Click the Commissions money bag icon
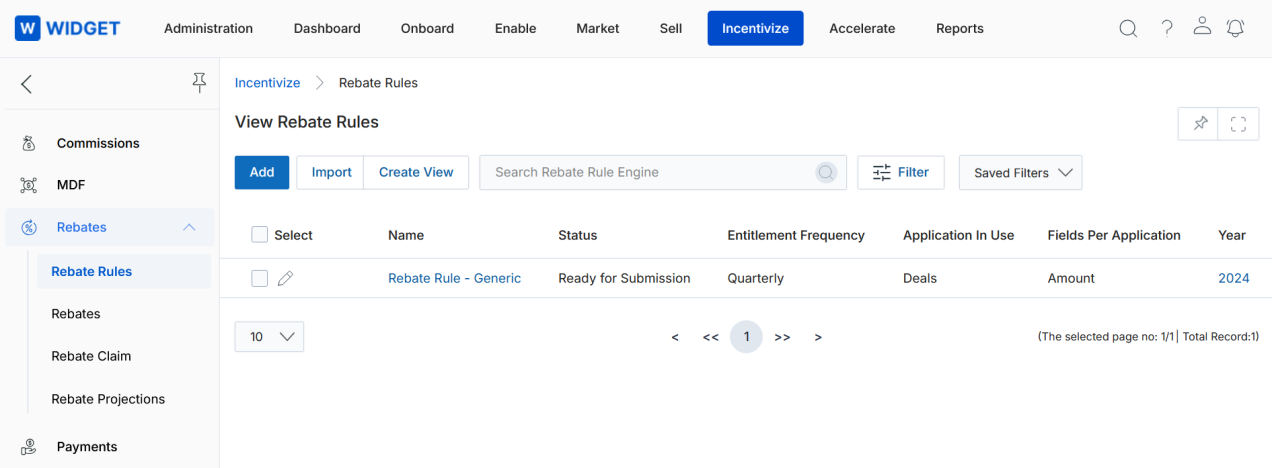The height and width of the screenshot is (468, 1272). tap(29, 143)
